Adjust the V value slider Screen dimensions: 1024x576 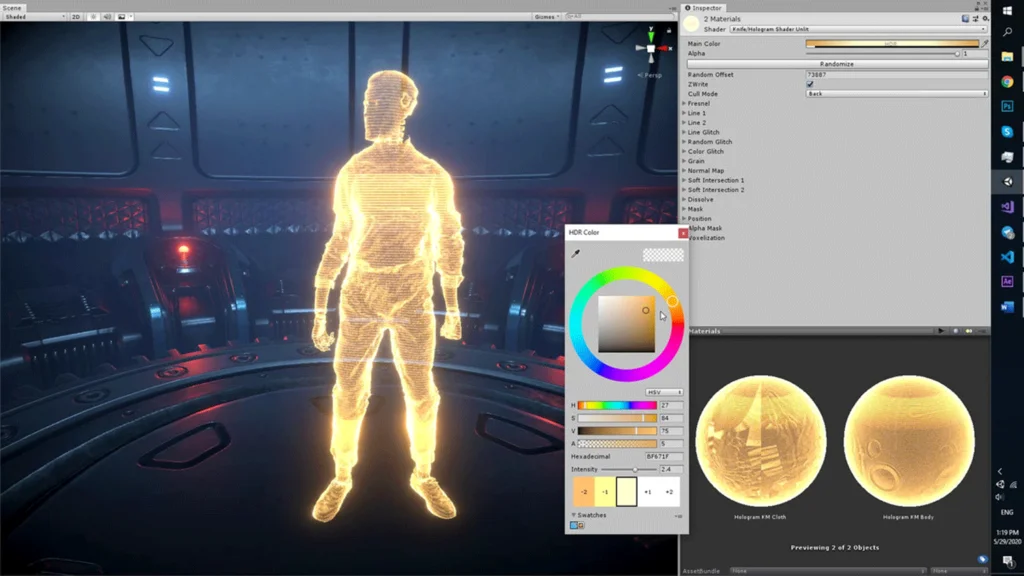pos(617,431)
